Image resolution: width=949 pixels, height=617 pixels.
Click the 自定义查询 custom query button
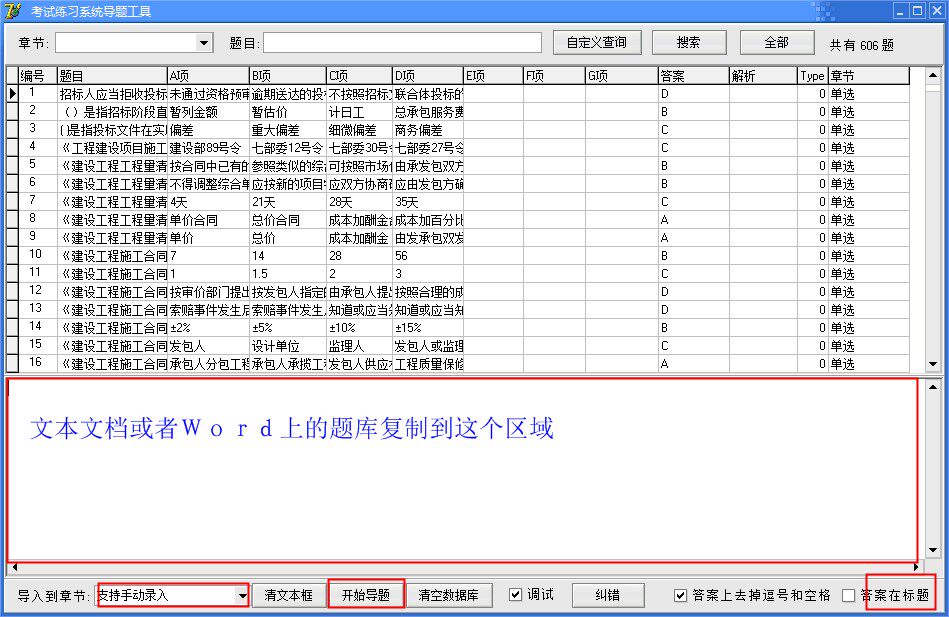[597, 42]
